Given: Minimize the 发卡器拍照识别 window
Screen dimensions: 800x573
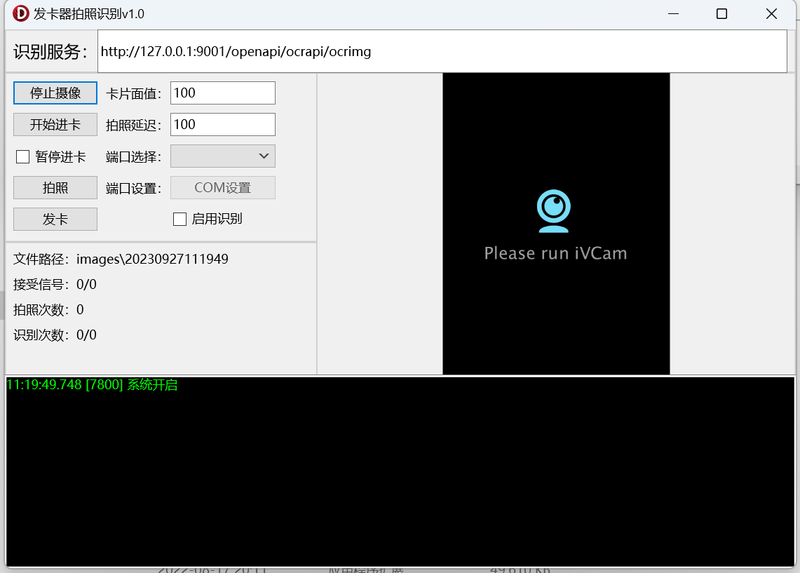Looking at the screenshot, I should pos(673,14).
